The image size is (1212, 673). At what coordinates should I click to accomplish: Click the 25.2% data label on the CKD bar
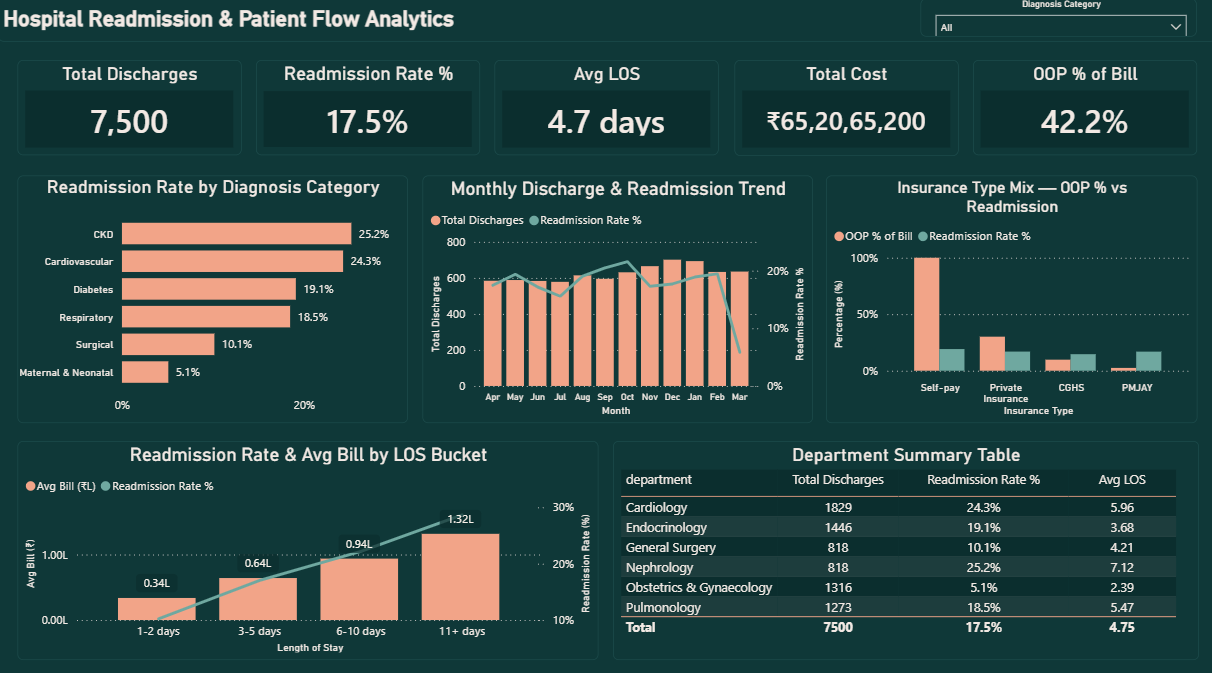pos(374,234)
